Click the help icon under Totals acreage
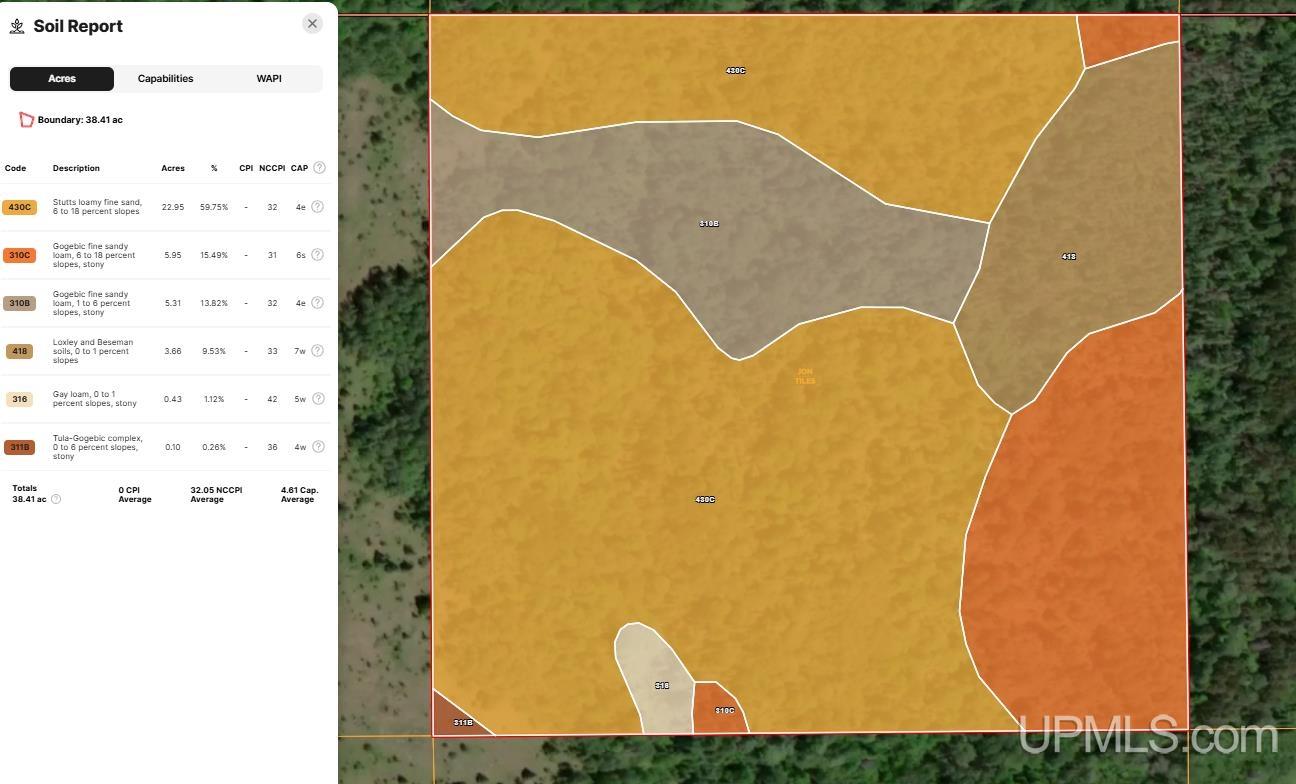1296x784 pixels. pyautogui.click(x=56, y=499)
